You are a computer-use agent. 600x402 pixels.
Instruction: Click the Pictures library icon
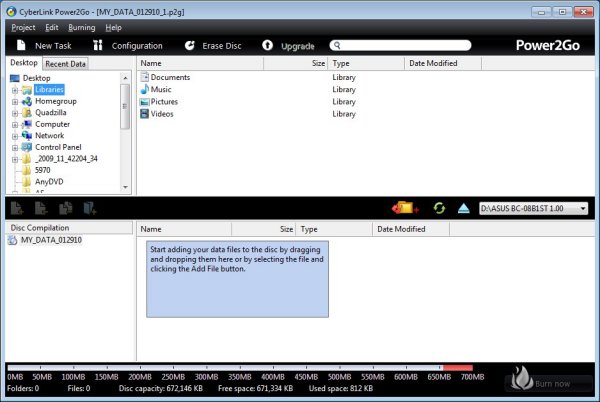[144, 102]
